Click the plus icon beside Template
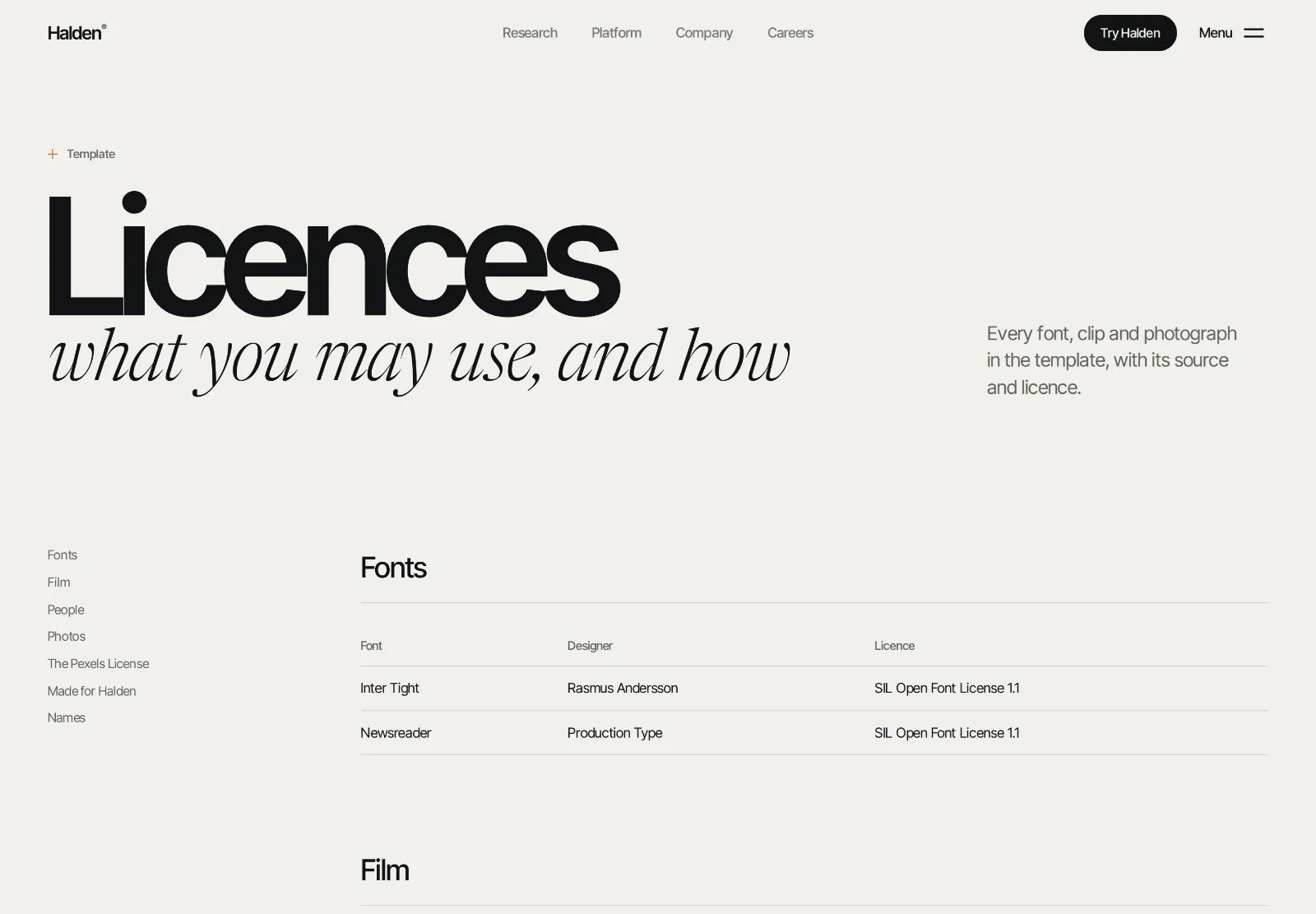The height and width of the screenshot is (914, 1316). click(x=53, y=154)
